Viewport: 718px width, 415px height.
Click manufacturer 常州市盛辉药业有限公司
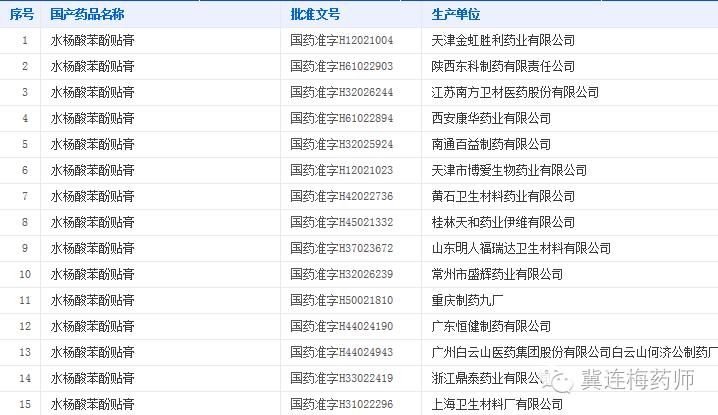click(x=497, y=274)
